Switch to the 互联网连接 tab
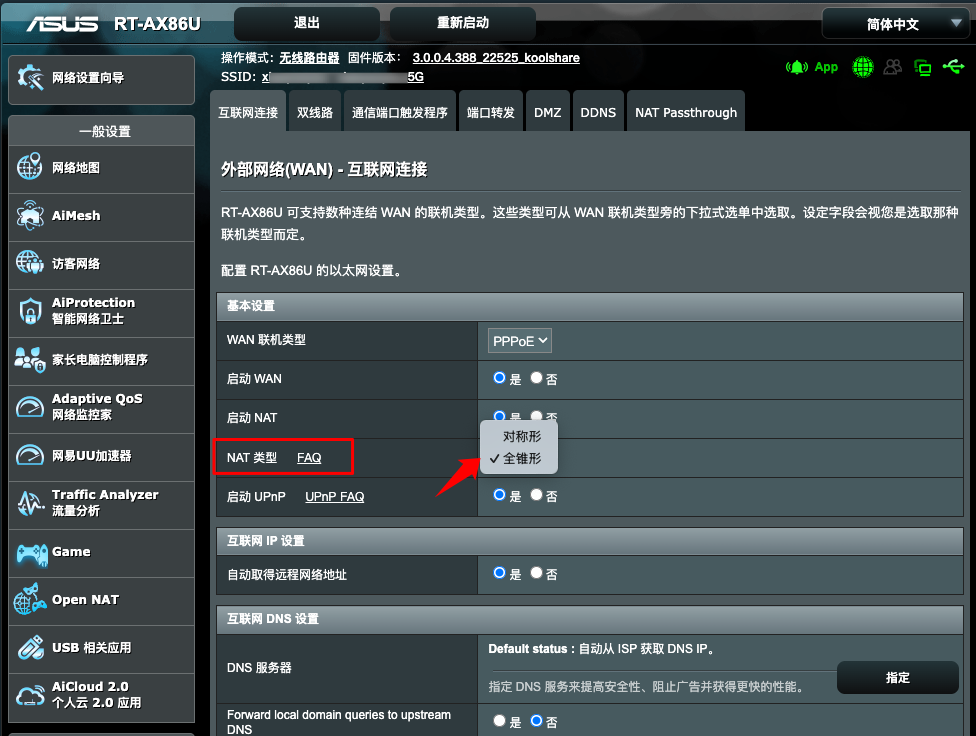Screen dimensions: 976x736 [x=248, y=112]
